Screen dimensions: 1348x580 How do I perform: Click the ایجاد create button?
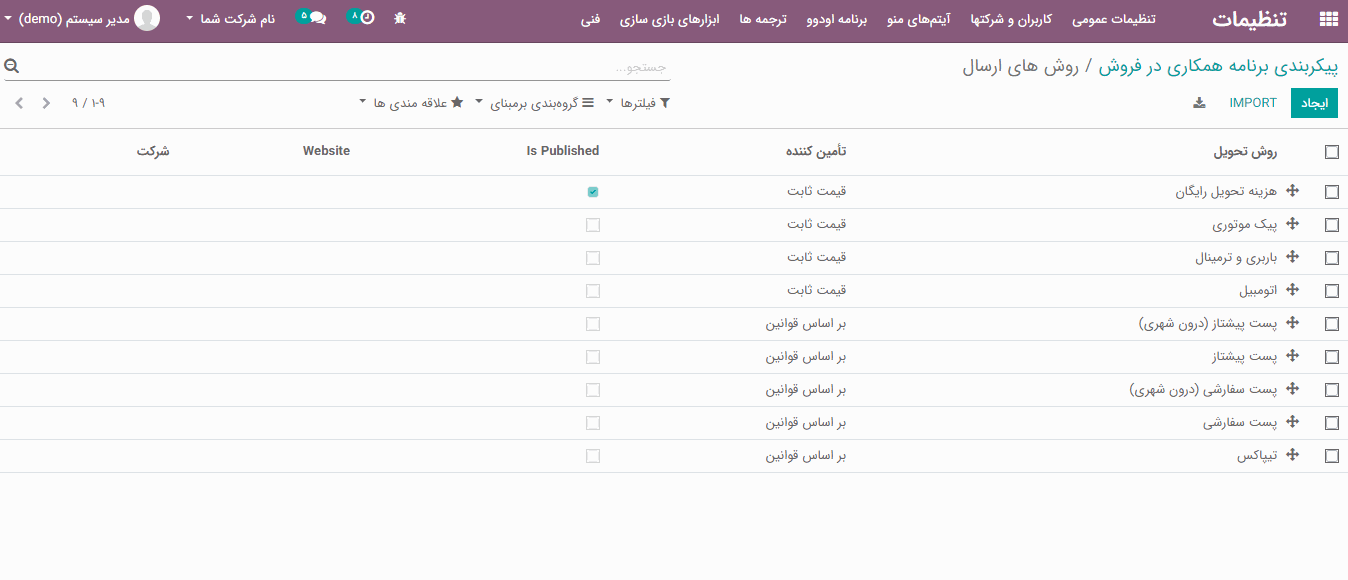click(x=1313, y=103)
